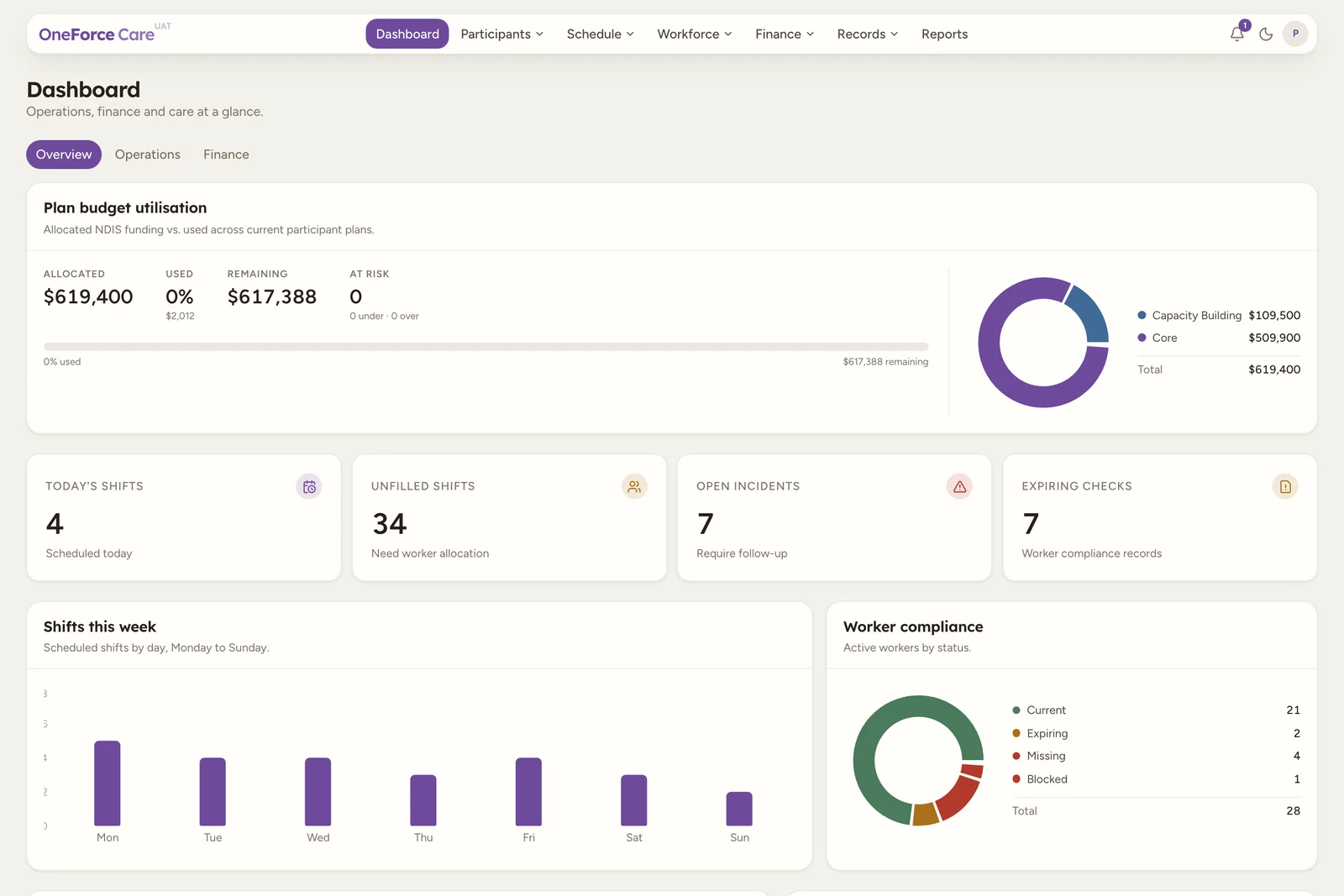Select the Overview tab
The width and height of the screenshot is (1344, 896).
coord(64,155)
